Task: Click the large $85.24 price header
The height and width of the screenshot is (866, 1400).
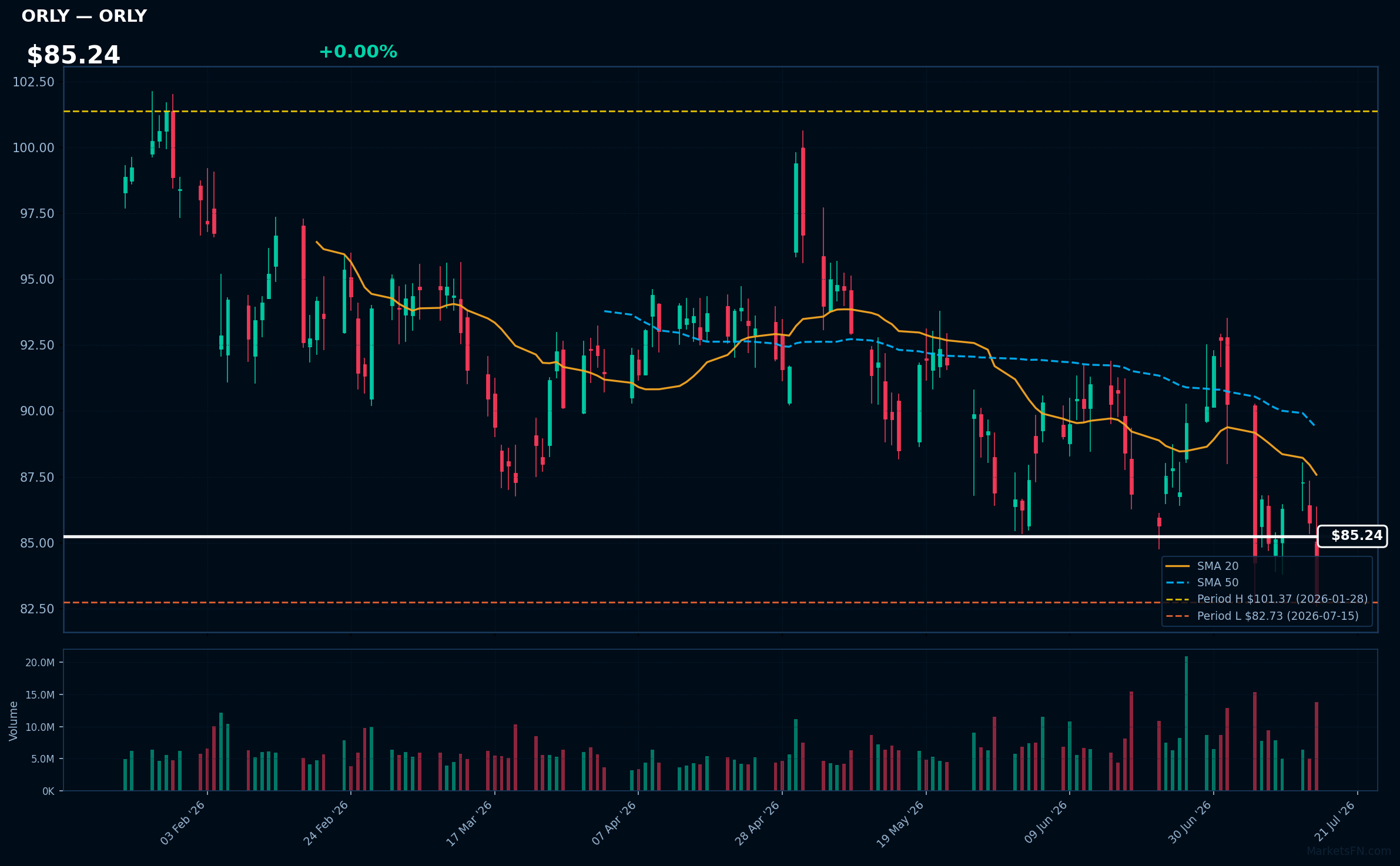Action: point(73,55)
